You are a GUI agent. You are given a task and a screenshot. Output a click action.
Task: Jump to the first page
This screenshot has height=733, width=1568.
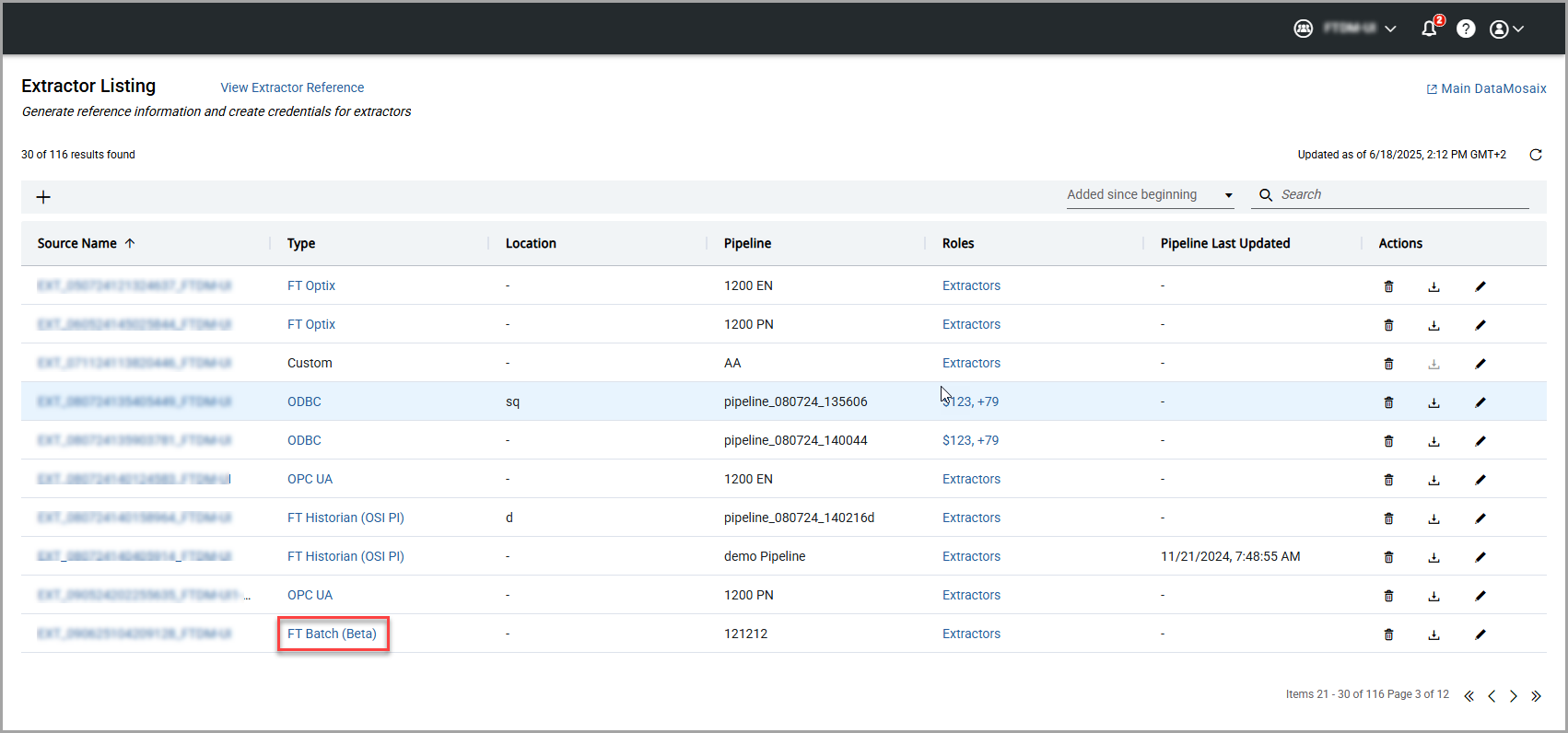1469,696
